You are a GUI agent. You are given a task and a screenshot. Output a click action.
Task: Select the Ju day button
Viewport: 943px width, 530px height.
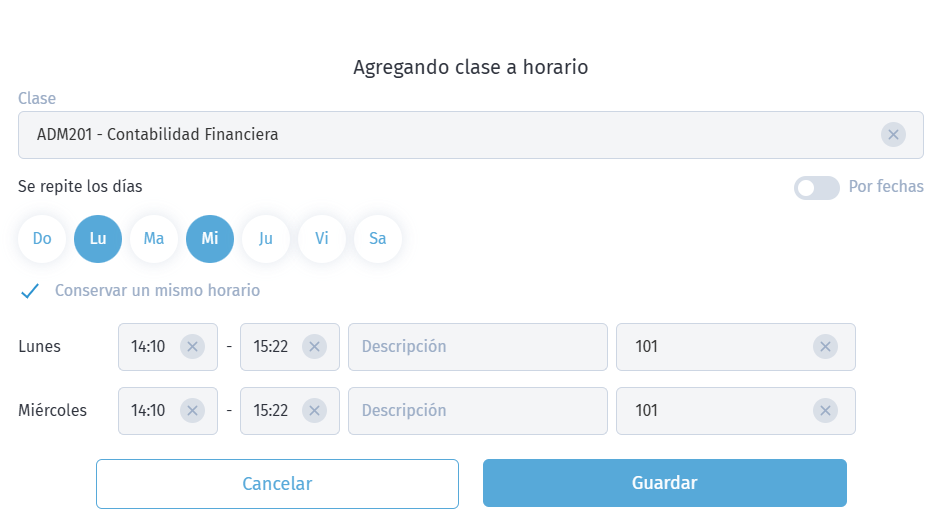tap(266, 239)
